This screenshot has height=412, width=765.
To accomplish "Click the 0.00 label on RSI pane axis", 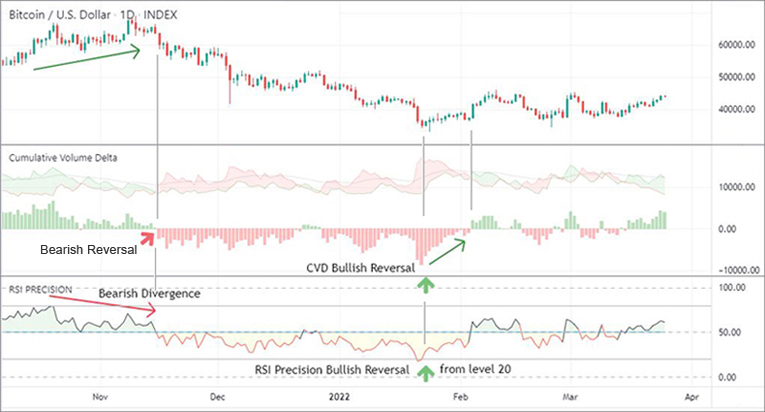I will tap(727, 377).
